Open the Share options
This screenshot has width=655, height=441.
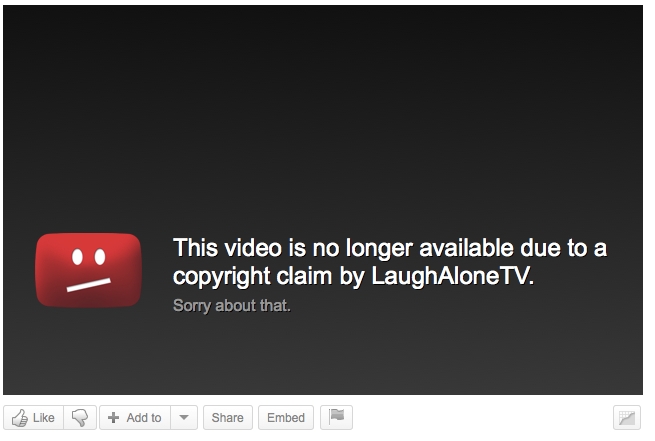click(x=228, y=417)
